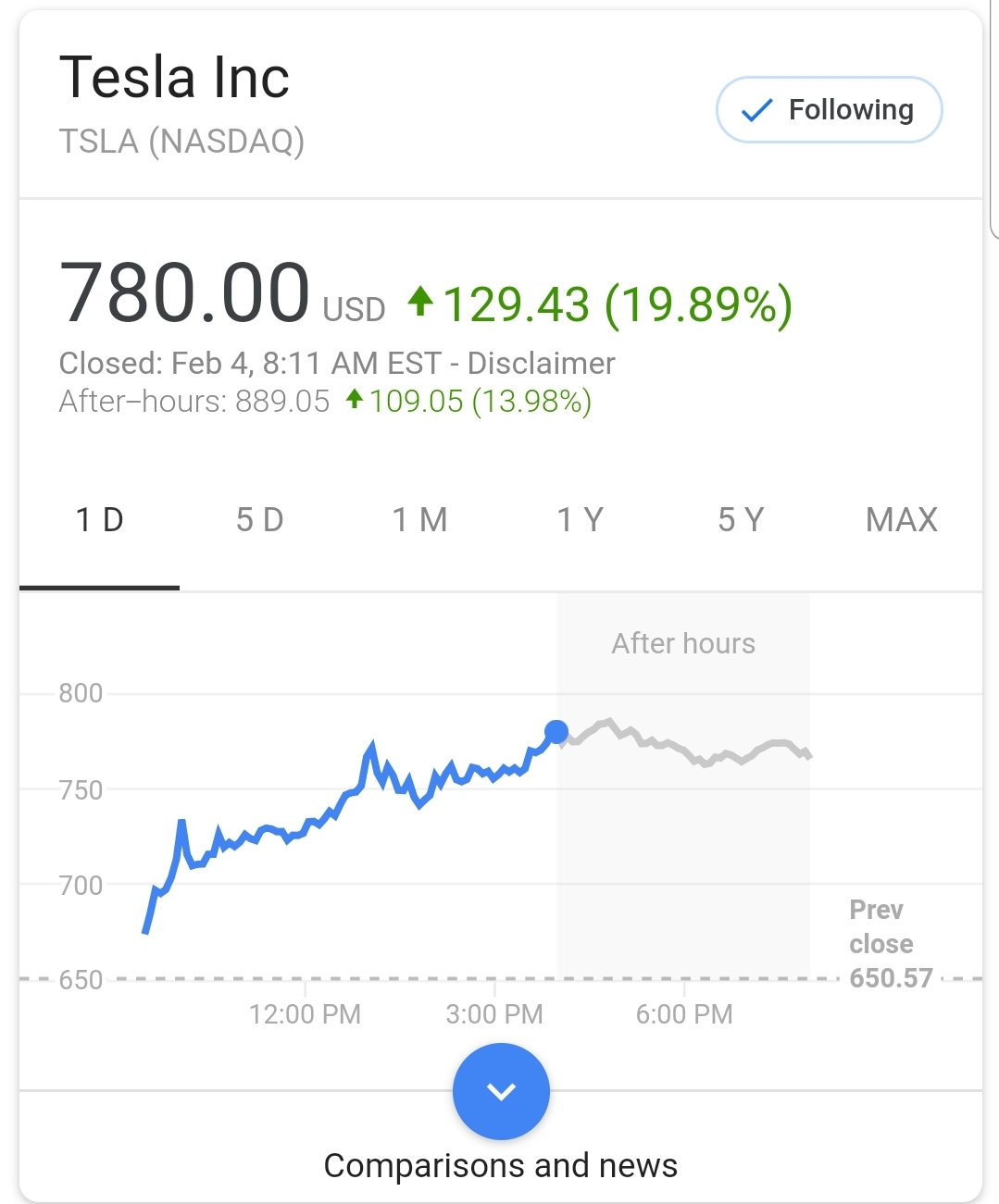Viewport: 999px width, 1204px height.
Task: Open Comparisons and news section
Action: point(501,1165)
